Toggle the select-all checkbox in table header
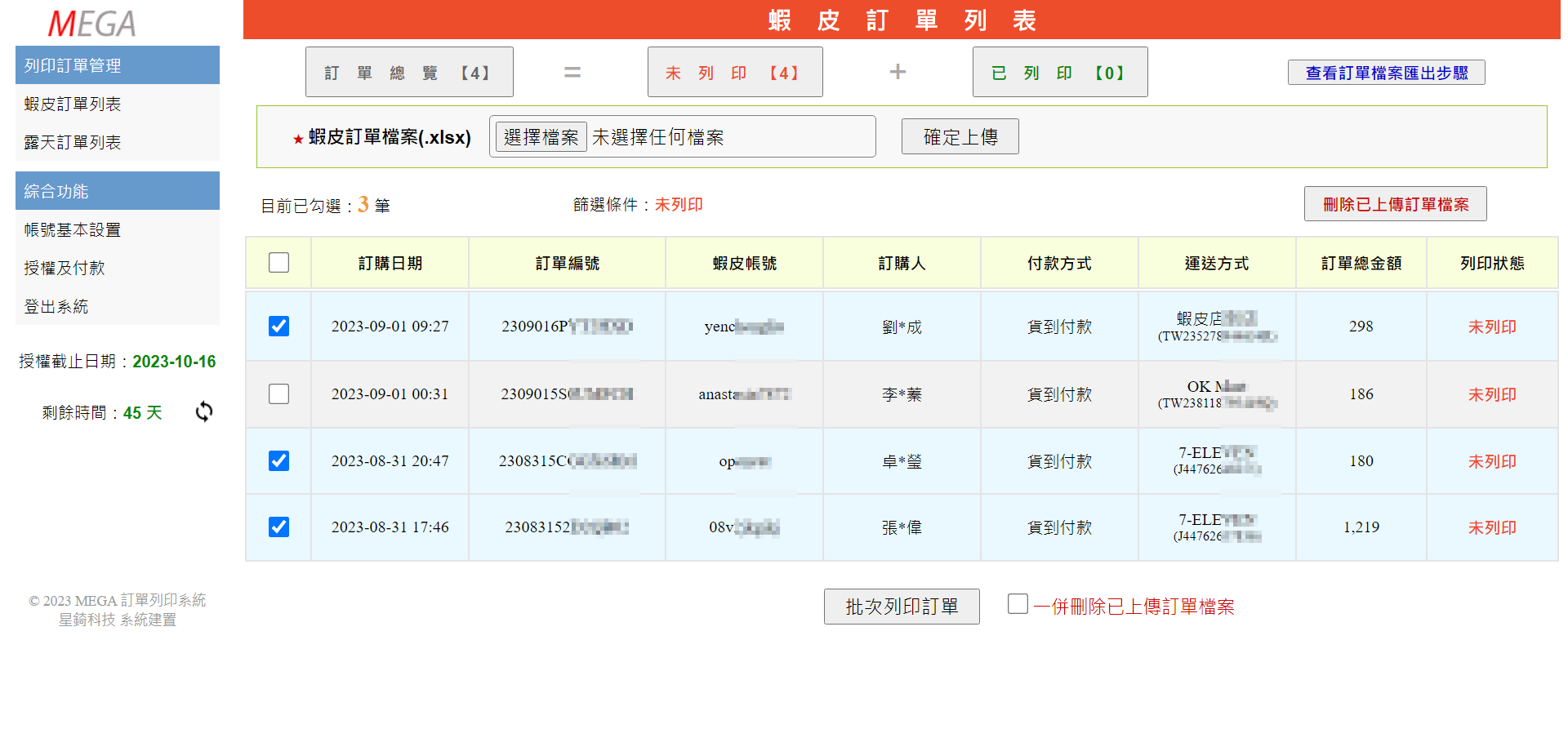The image size is (1568, 729). (x=278, y=262)
